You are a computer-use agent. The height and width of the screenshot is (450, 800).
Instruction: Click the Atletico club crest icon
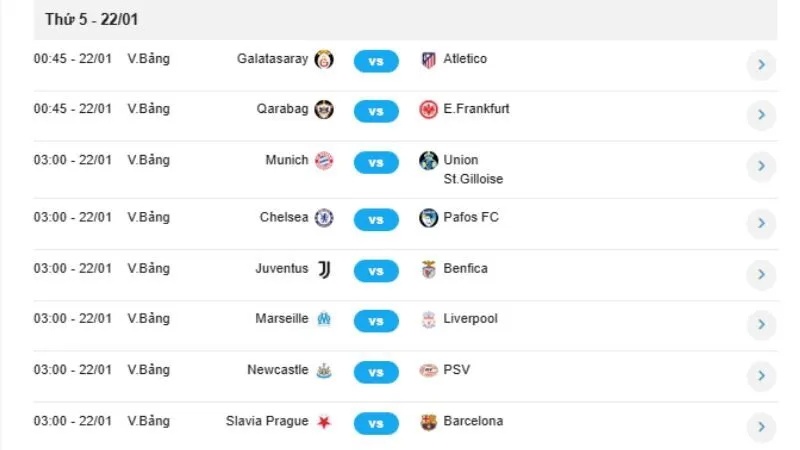pyautogui.click(x=429, y=60)
